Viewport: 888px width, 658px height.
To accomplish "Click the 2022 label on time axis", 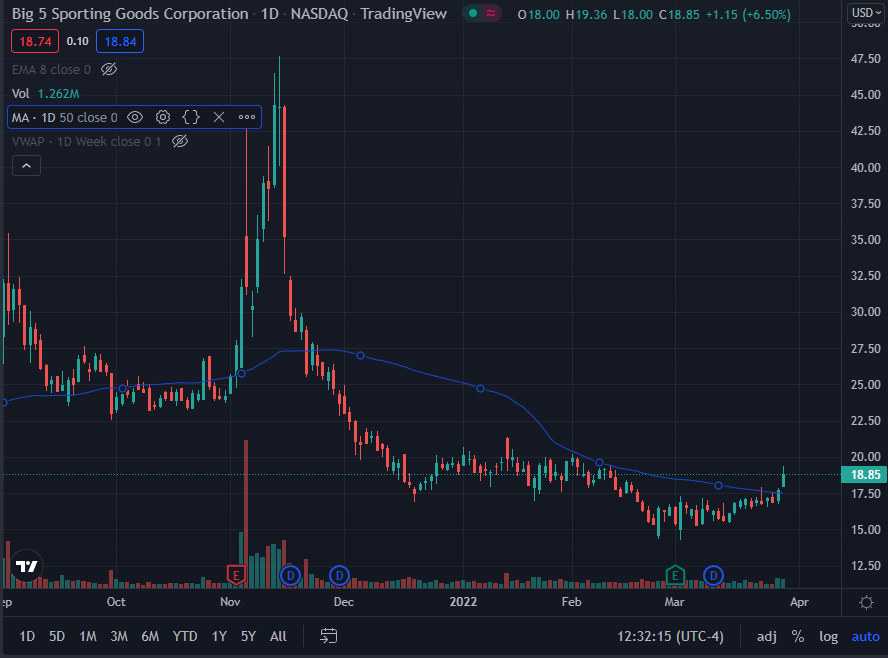I will [463, 602].
